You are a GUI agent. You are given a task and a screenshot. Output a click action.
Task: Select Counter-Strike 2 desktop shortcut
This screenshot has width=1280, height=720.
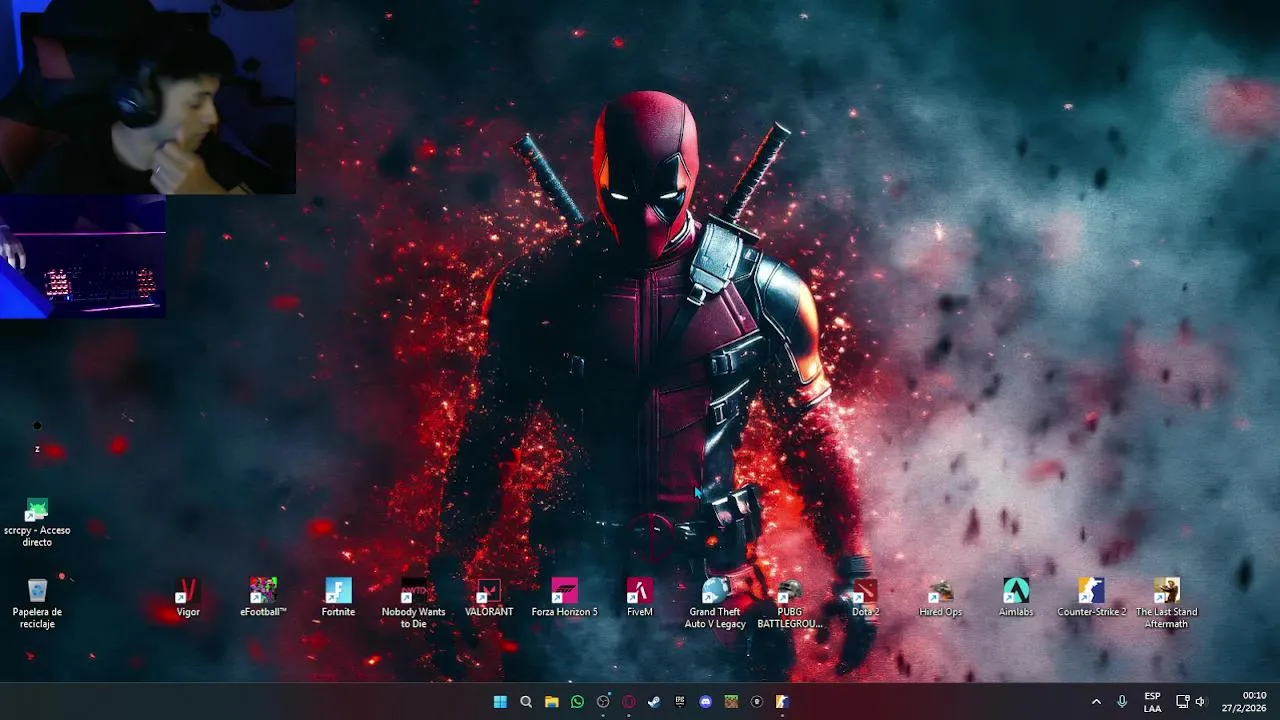1091,597
